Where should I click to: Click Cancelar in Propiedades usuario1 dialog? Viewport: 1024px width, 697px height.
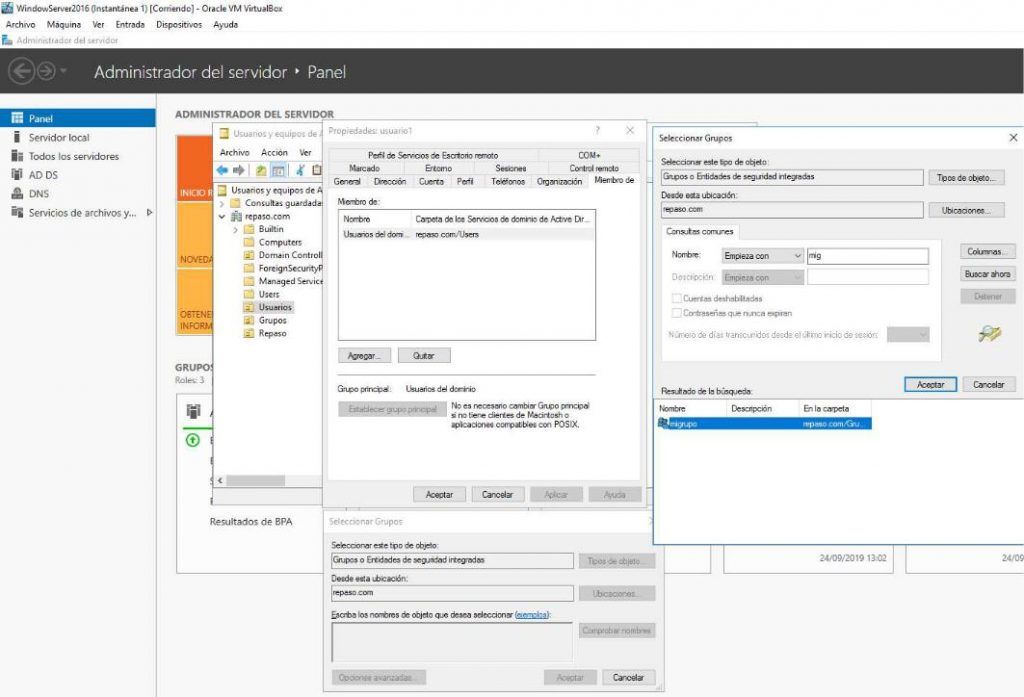tap(498, 494)
